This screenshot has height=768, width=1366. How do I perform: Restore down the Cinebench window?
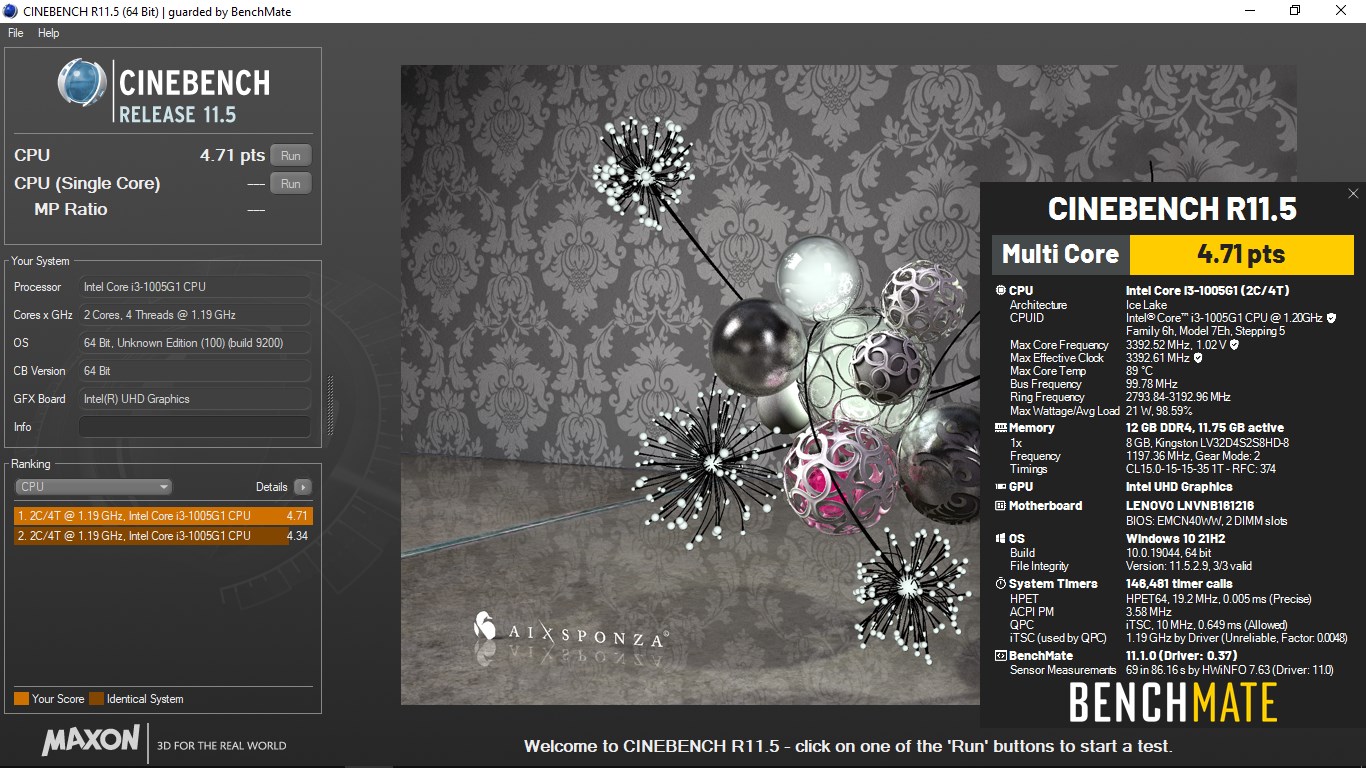point(1295,11)
